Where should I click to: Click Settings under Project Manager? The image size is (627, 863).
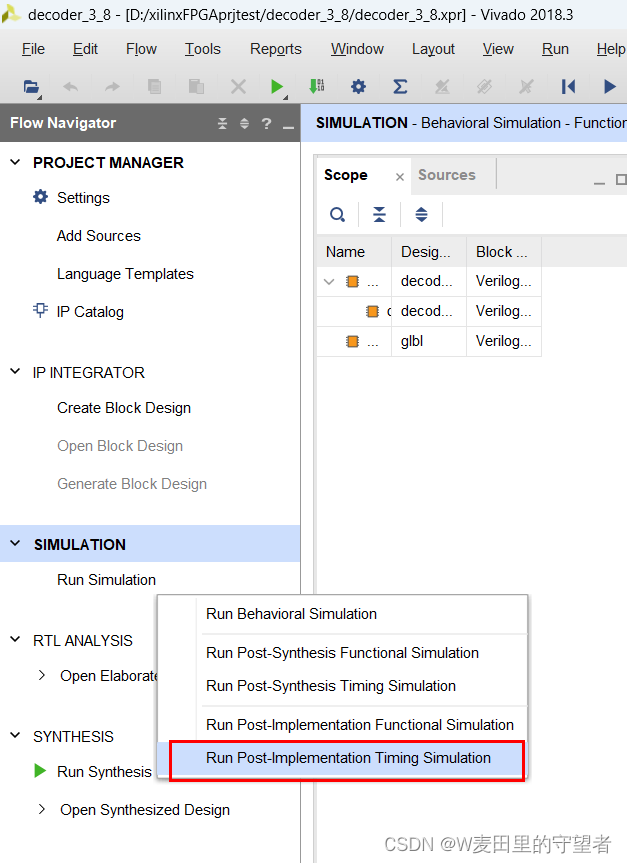[83, 198]
